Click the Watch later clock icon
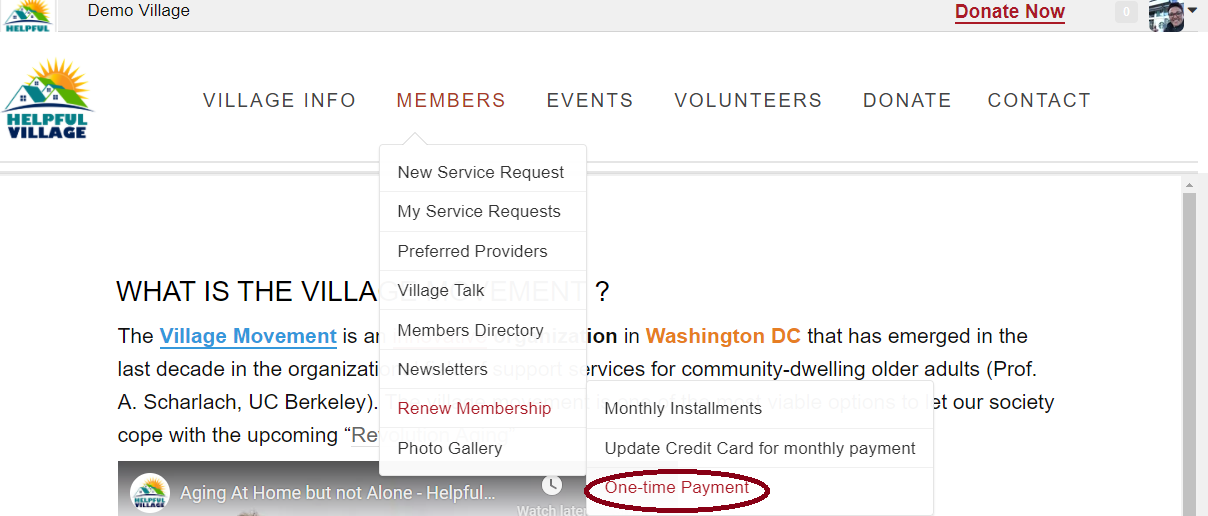The height and width of the screenshot is (516, 1208). point(552,485)
